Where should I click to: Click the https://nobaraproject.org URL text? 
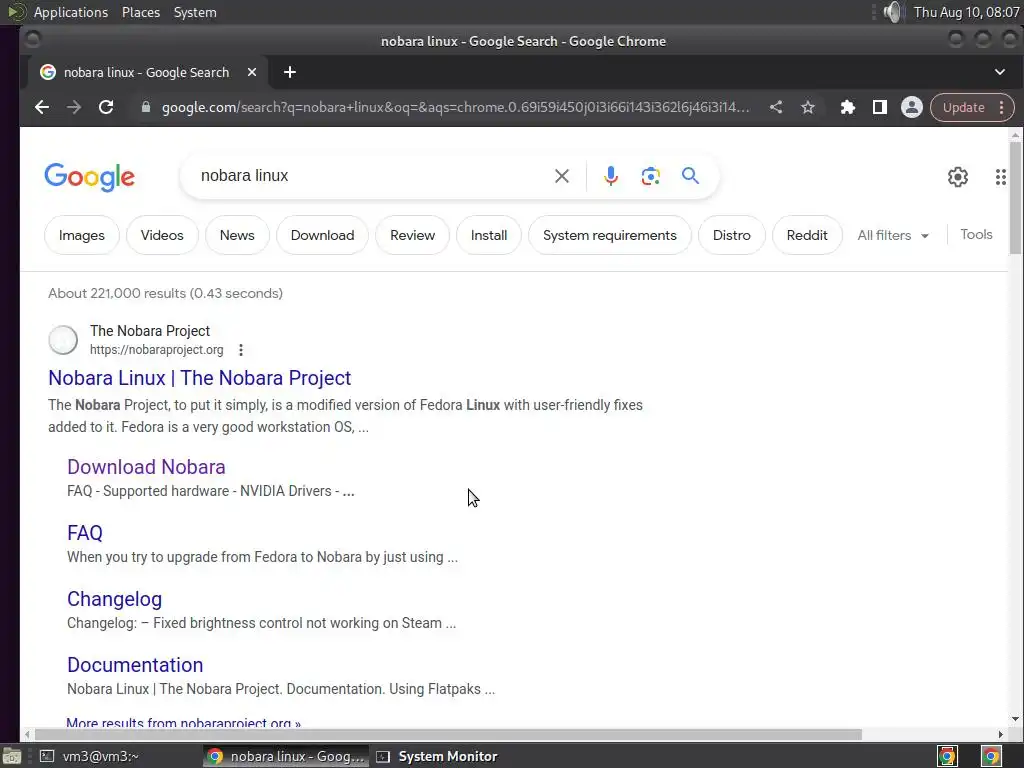157,350
